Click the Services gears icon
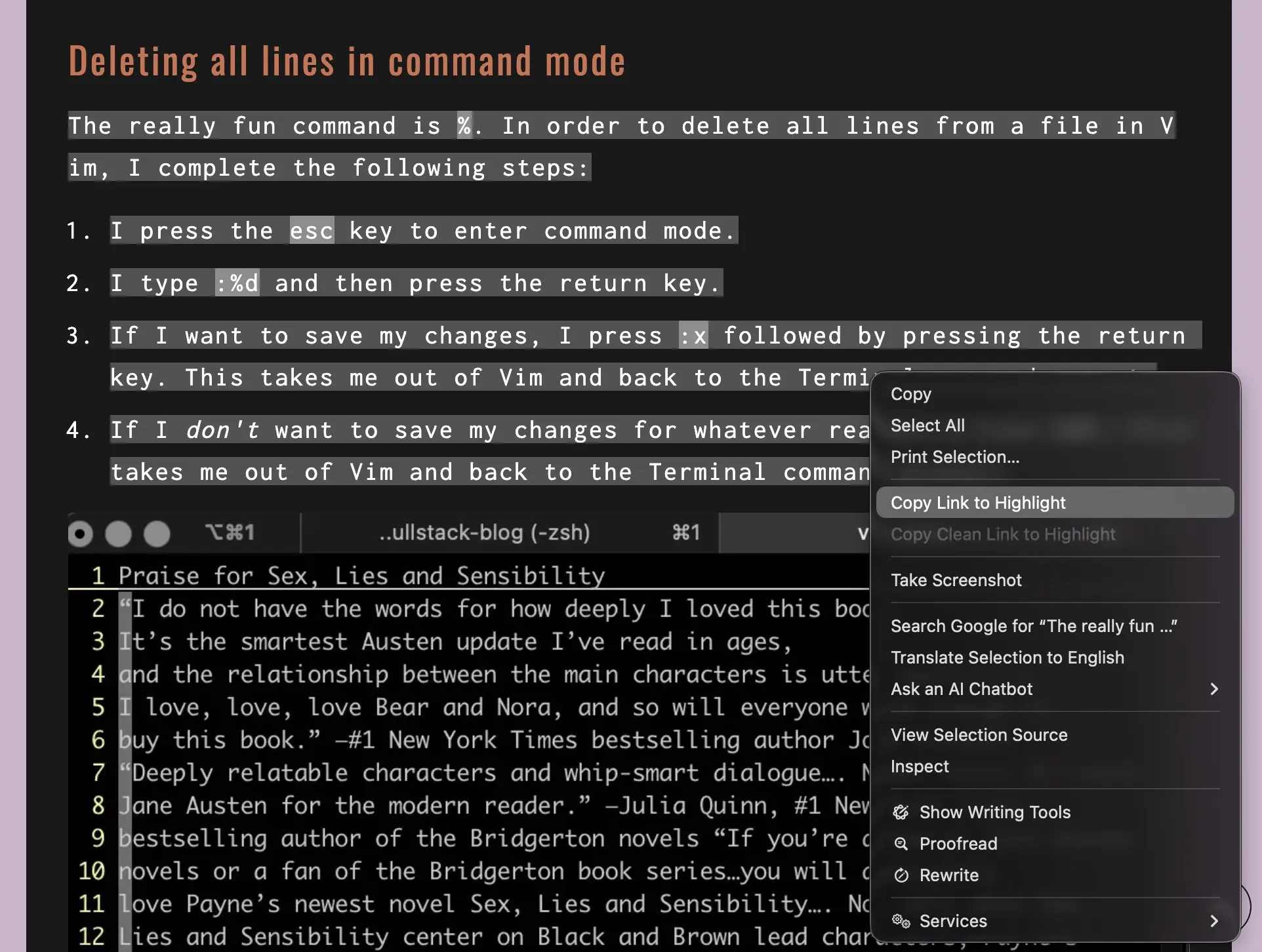Screen dimensions: 1262x952 coord(901,921)
